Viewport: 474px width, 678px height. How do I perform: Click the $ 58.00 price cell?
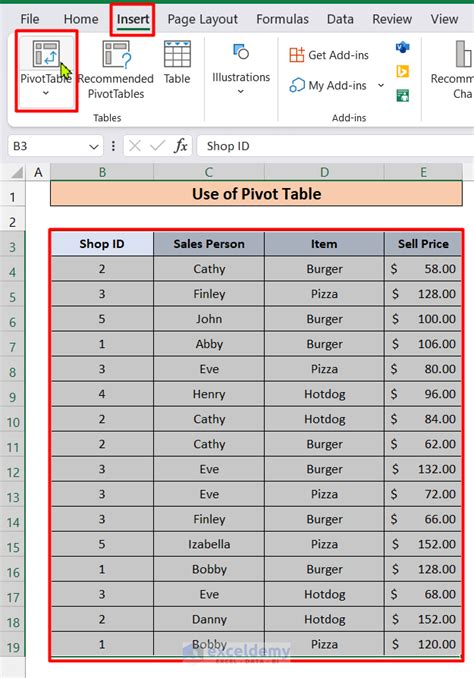pos(423,269)
